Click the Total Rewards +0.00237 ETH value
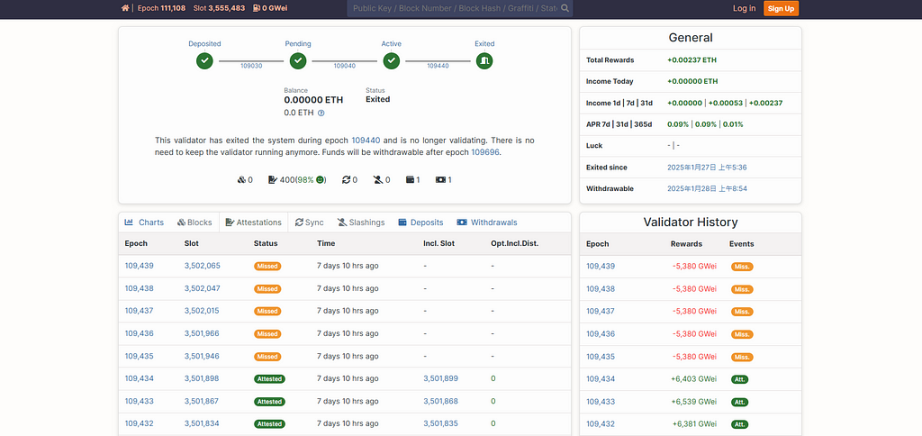 692,60
